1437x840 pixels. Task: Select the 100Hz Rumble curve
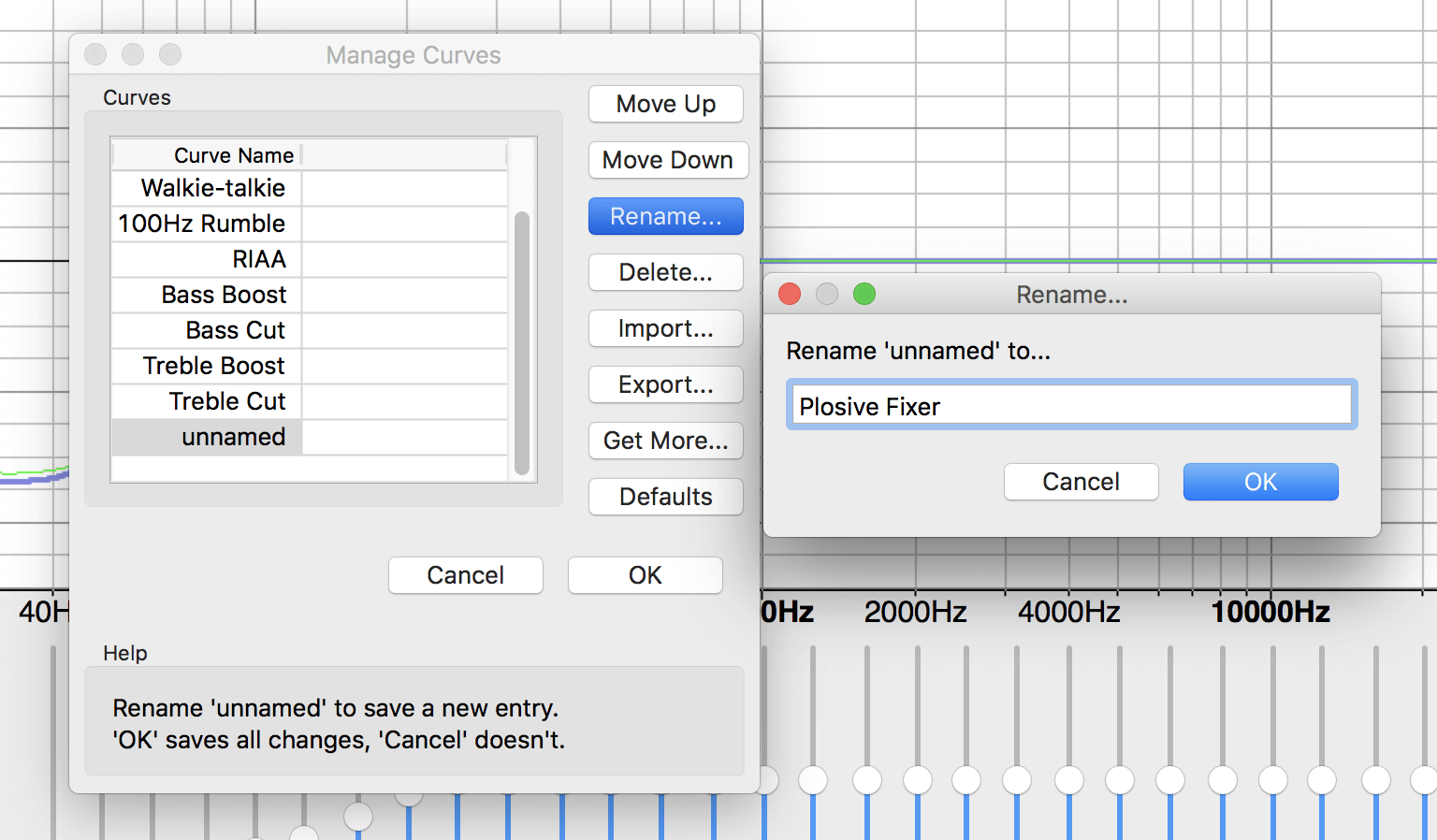coord(200,224)
